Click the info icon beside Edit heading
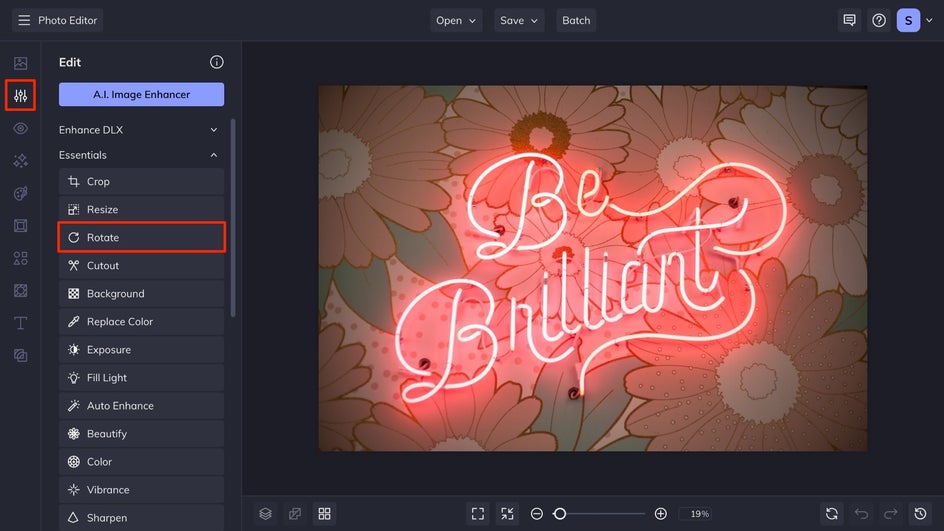 [x=217, y=62]
